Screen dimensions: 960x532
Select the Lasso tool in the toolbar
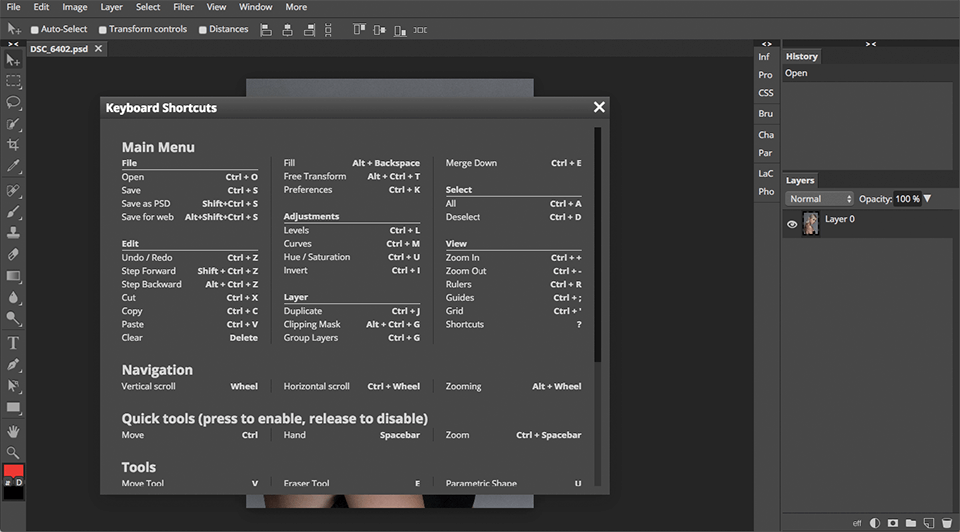[x=14, y=102]
